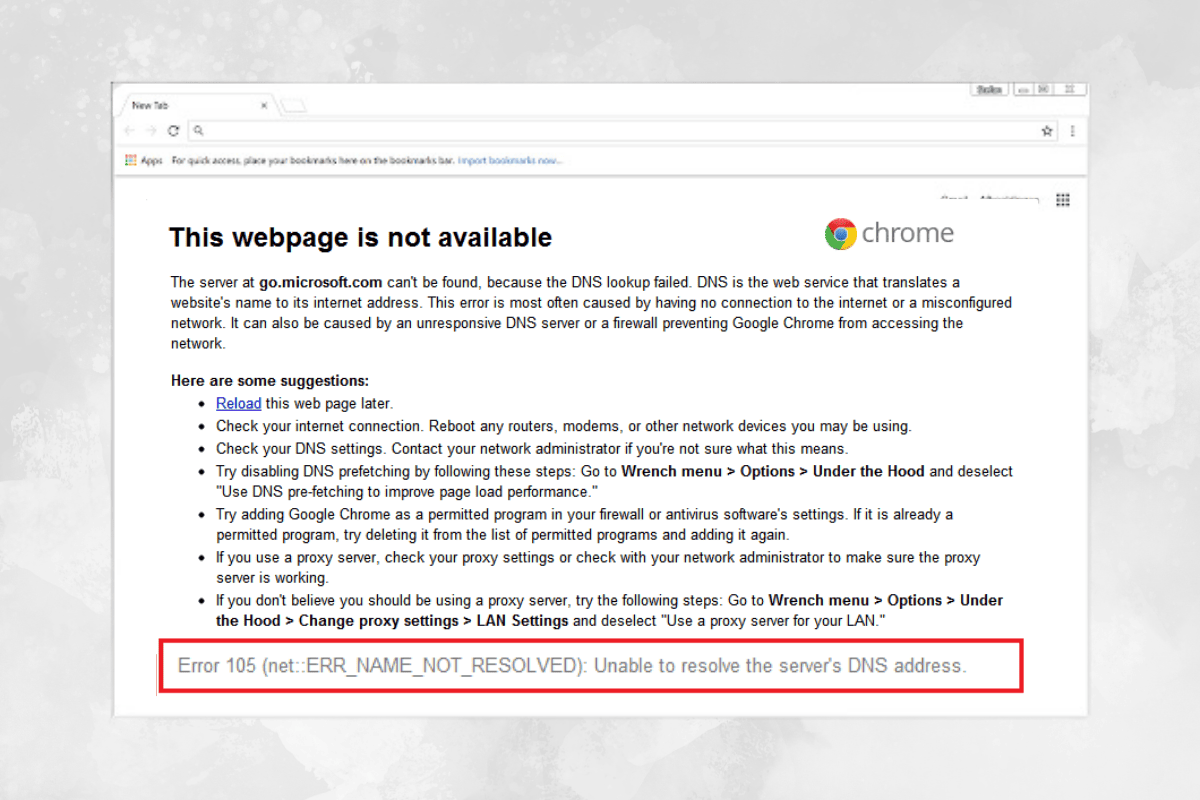This screenshot has height=800, width=1200.
Task: Click 'Wrench menu > Options > Under the Hood' text
Action: 773,471
